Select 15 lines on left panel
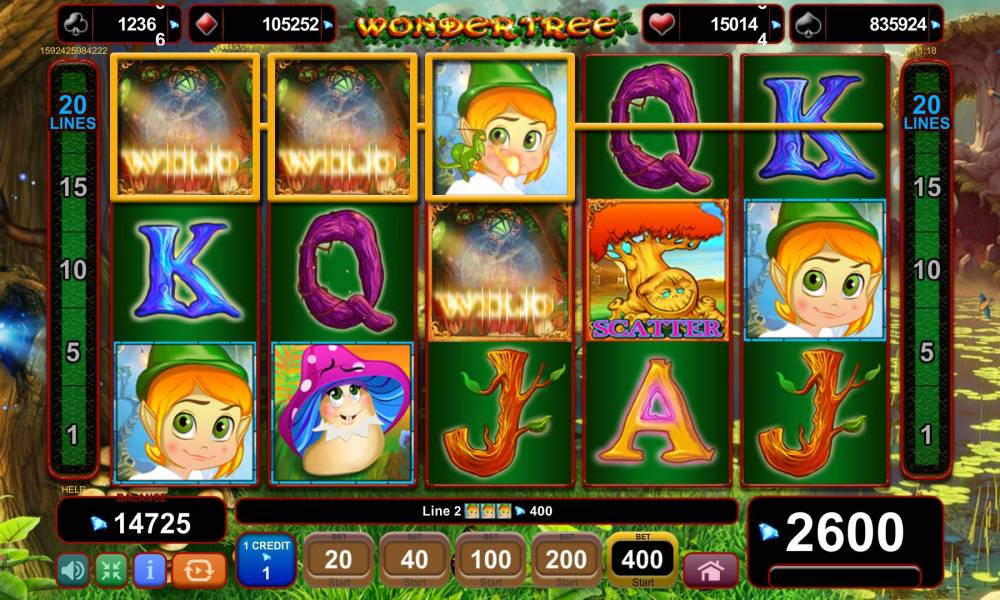1000x600 pixels. point(73,187)
